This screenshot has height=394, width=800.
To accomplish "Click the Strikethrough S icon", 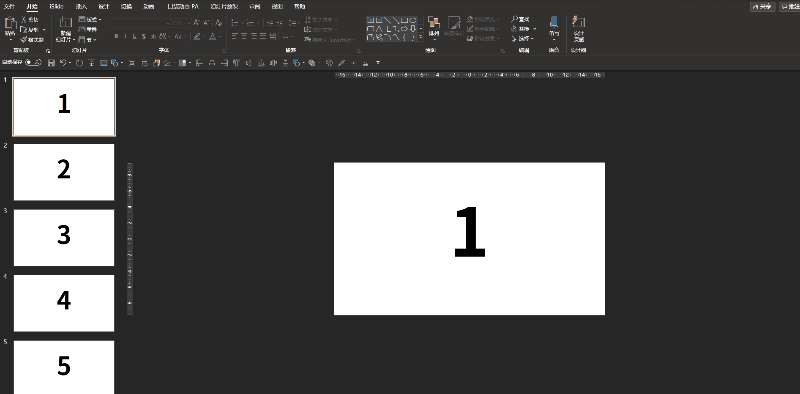I will [144, 36].
